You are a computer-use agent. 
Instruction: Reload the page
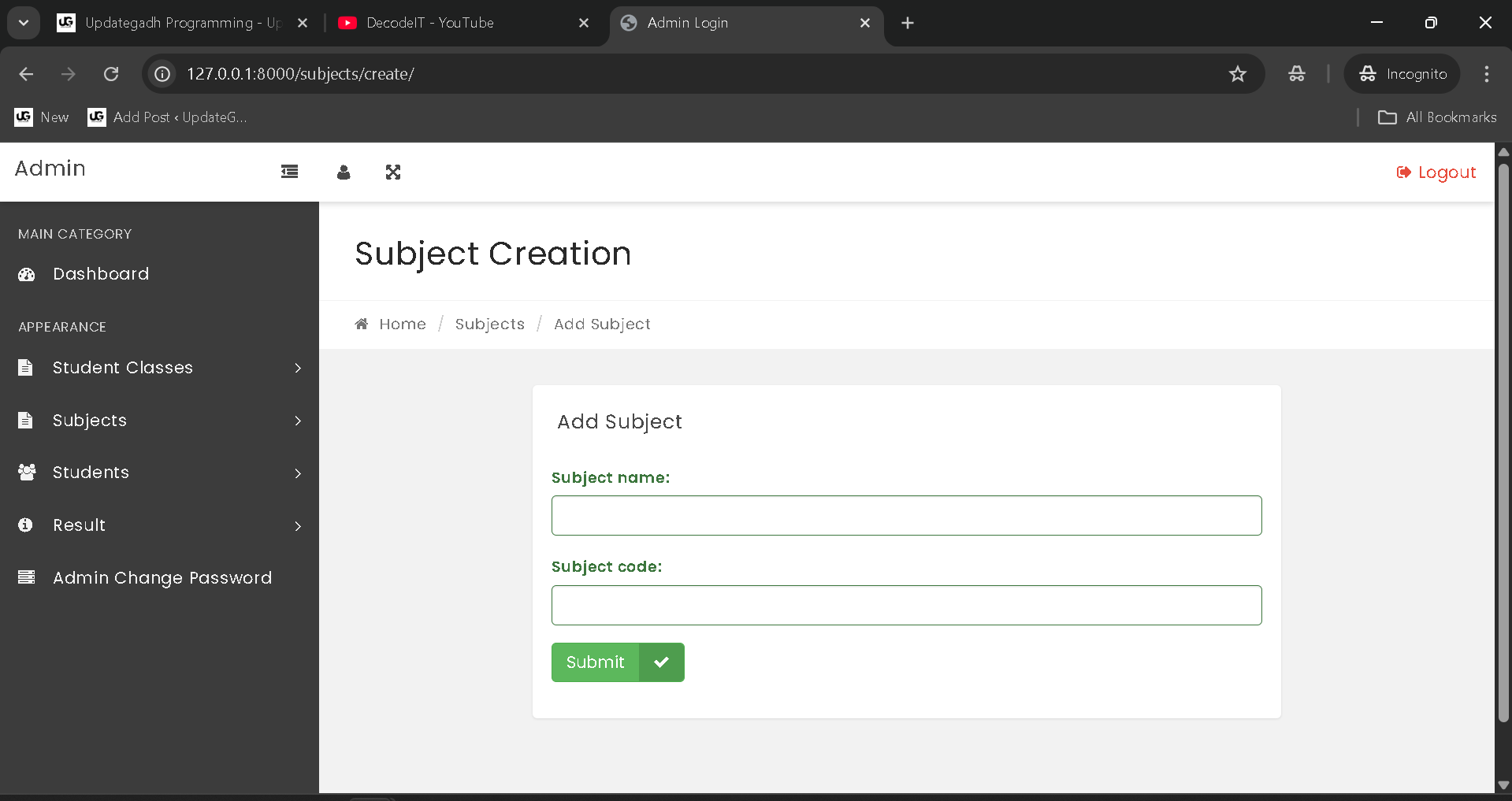click(x=111, y=74)
